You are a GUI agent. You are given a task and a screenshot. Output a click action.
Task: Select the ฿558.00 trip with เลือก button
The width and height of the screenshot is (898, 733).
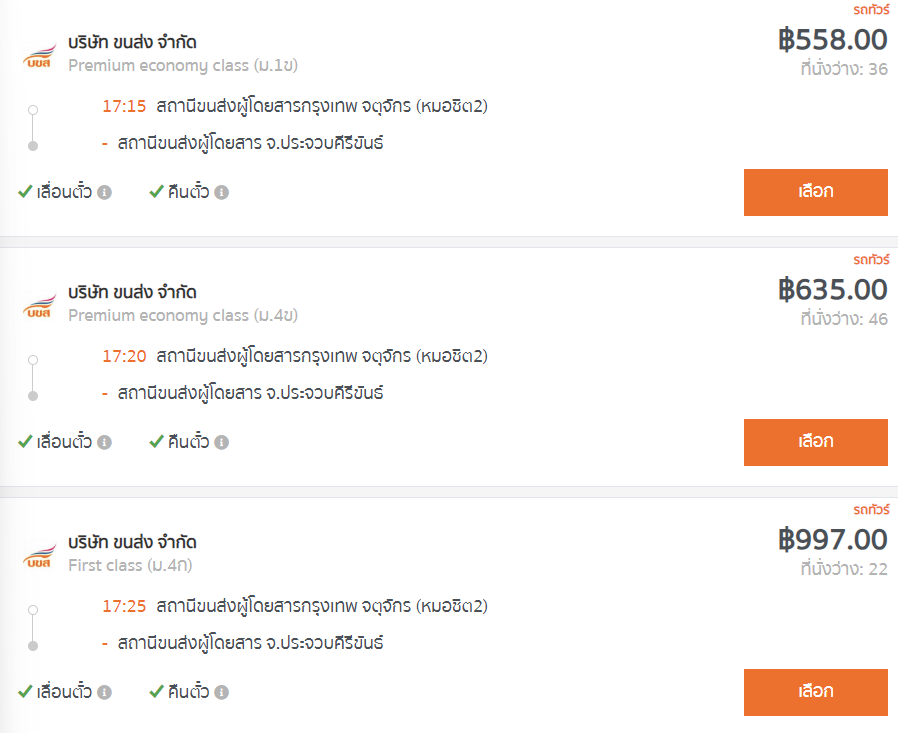816,192
